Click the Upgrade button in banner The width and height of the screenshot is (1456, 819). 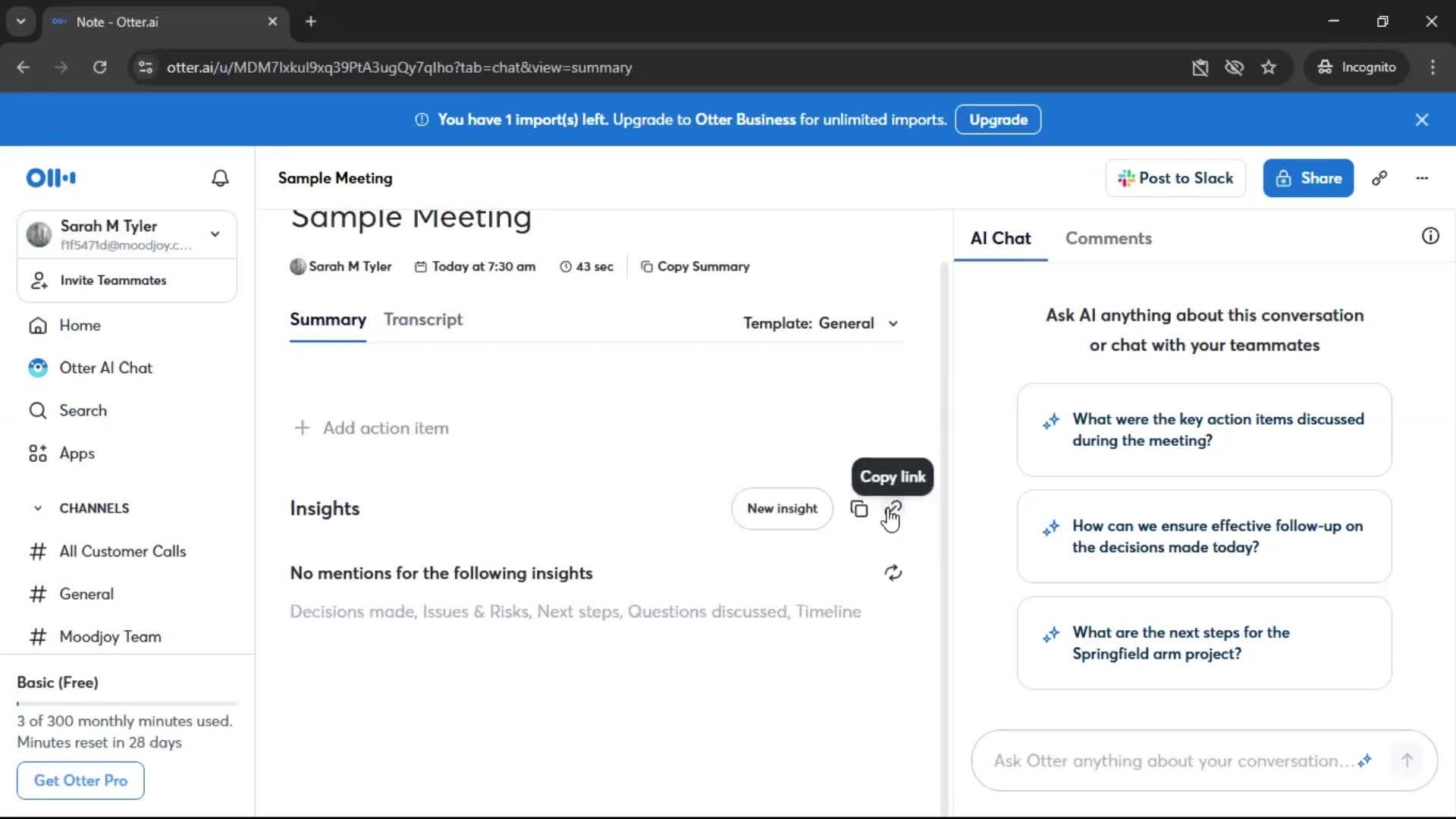(x=997, y=120)
